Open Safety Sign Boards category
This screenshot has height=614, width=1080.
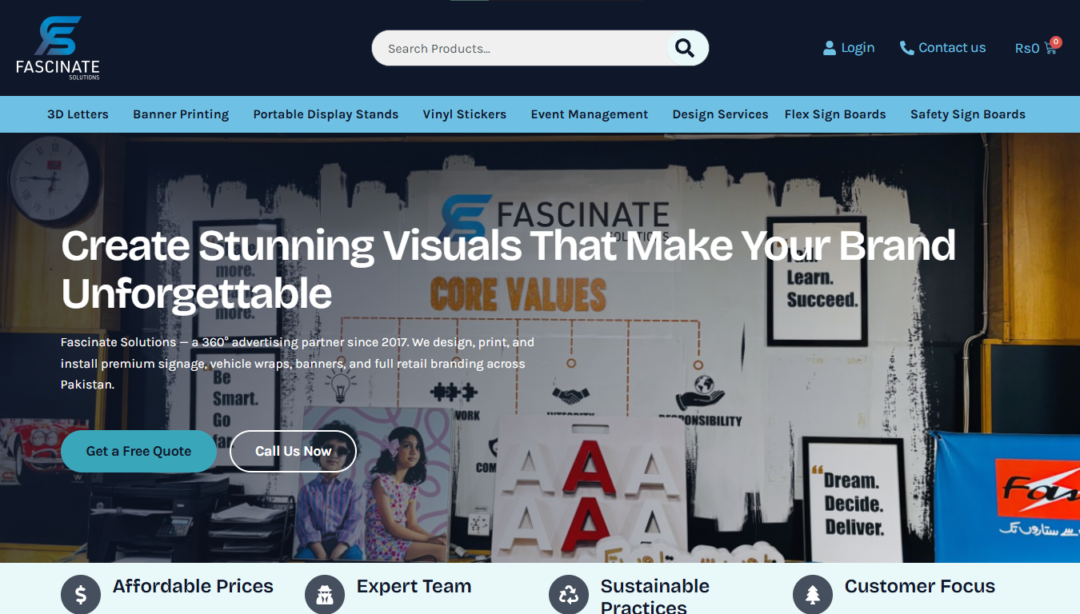coord(967,114)
